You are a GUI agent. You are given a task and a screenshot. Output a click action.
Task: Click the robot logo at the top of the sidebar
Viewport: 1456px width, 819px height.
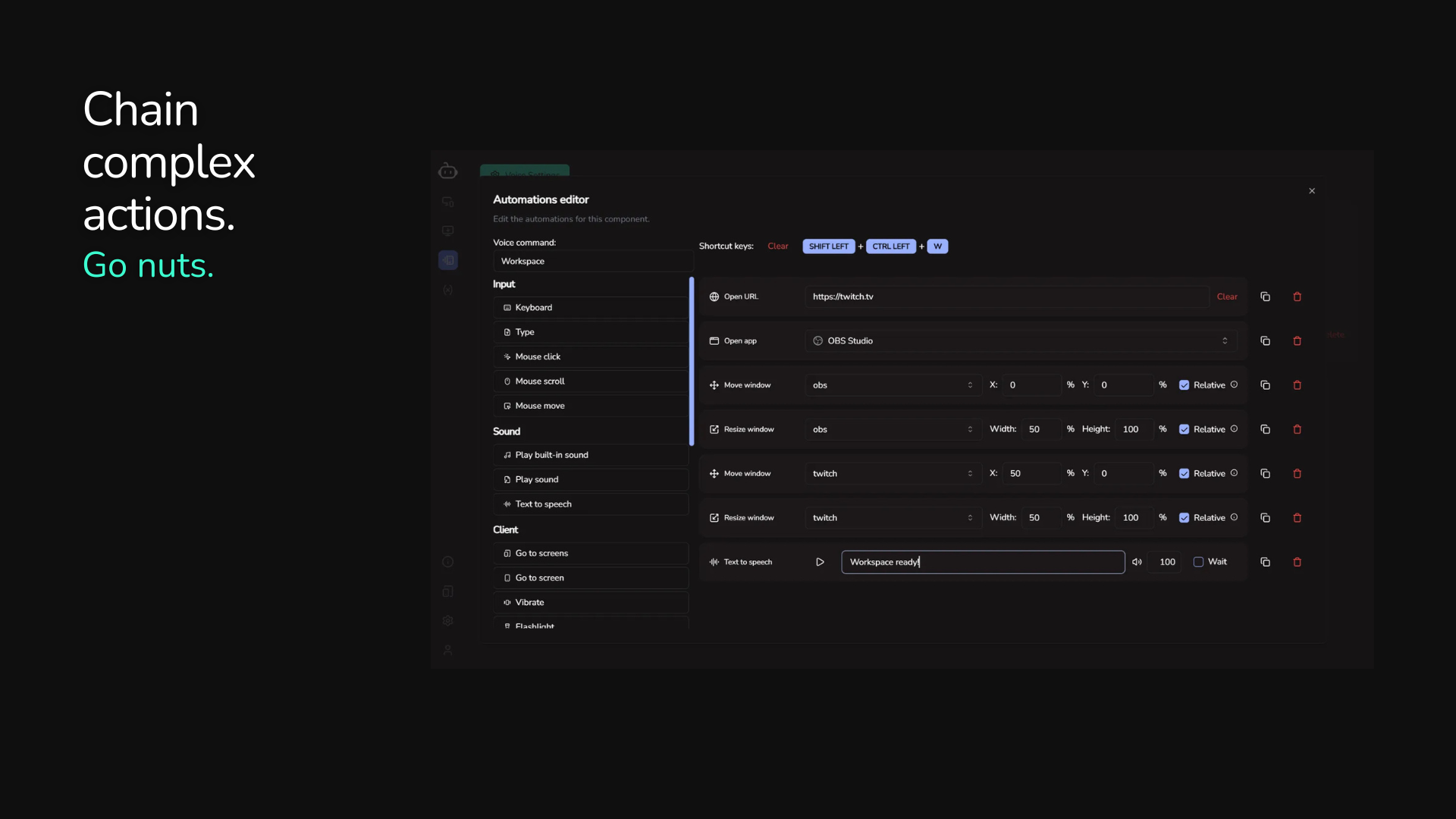click(x=448, y=170)
